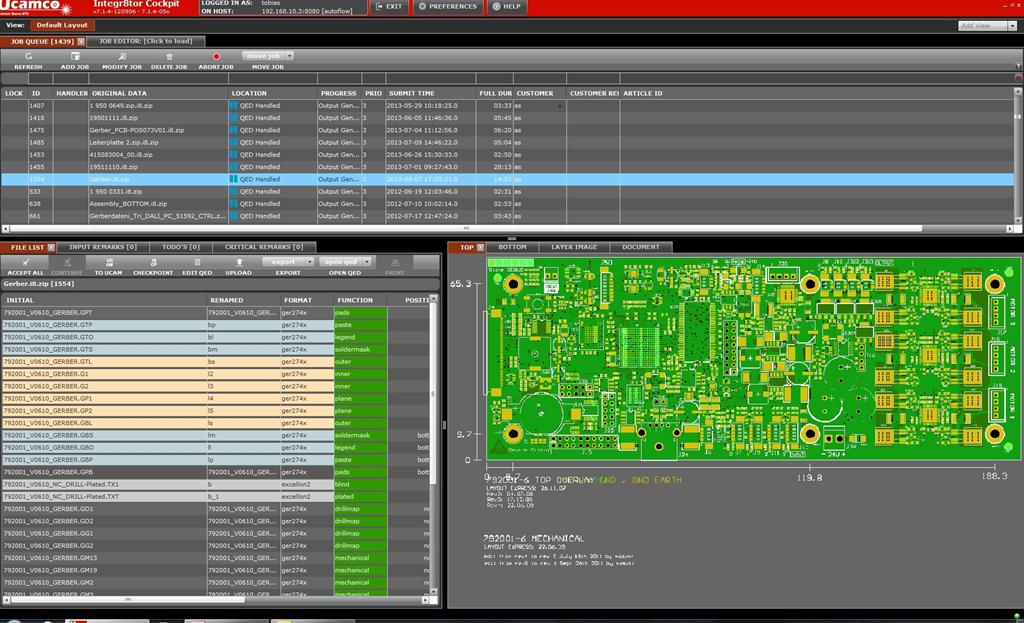Click the To UCAM icon
Viewport: 1024px width, 623px height.
point(108,262)
